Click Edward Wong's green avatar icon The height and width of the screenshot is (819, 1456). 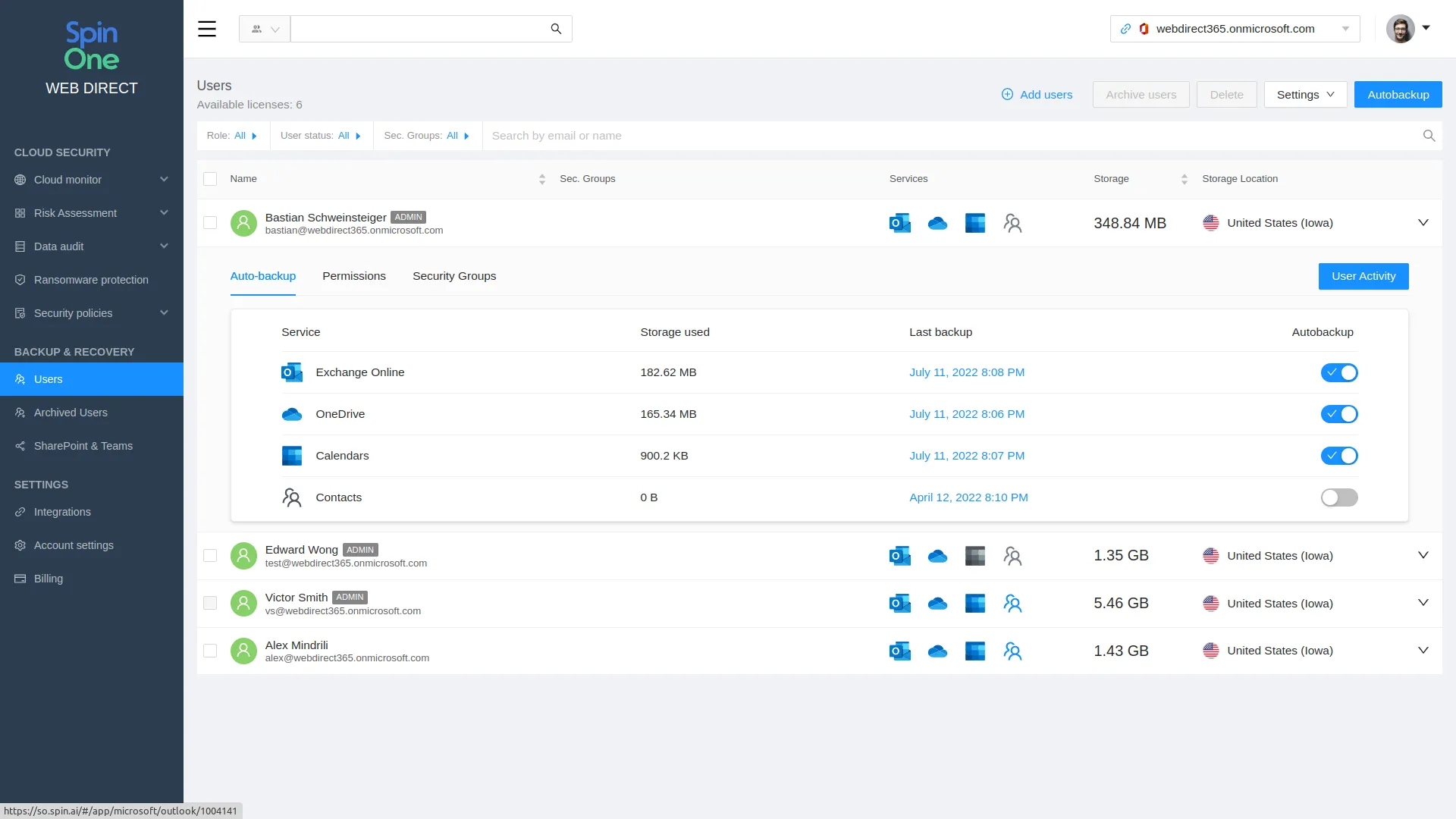click(243, 556)
